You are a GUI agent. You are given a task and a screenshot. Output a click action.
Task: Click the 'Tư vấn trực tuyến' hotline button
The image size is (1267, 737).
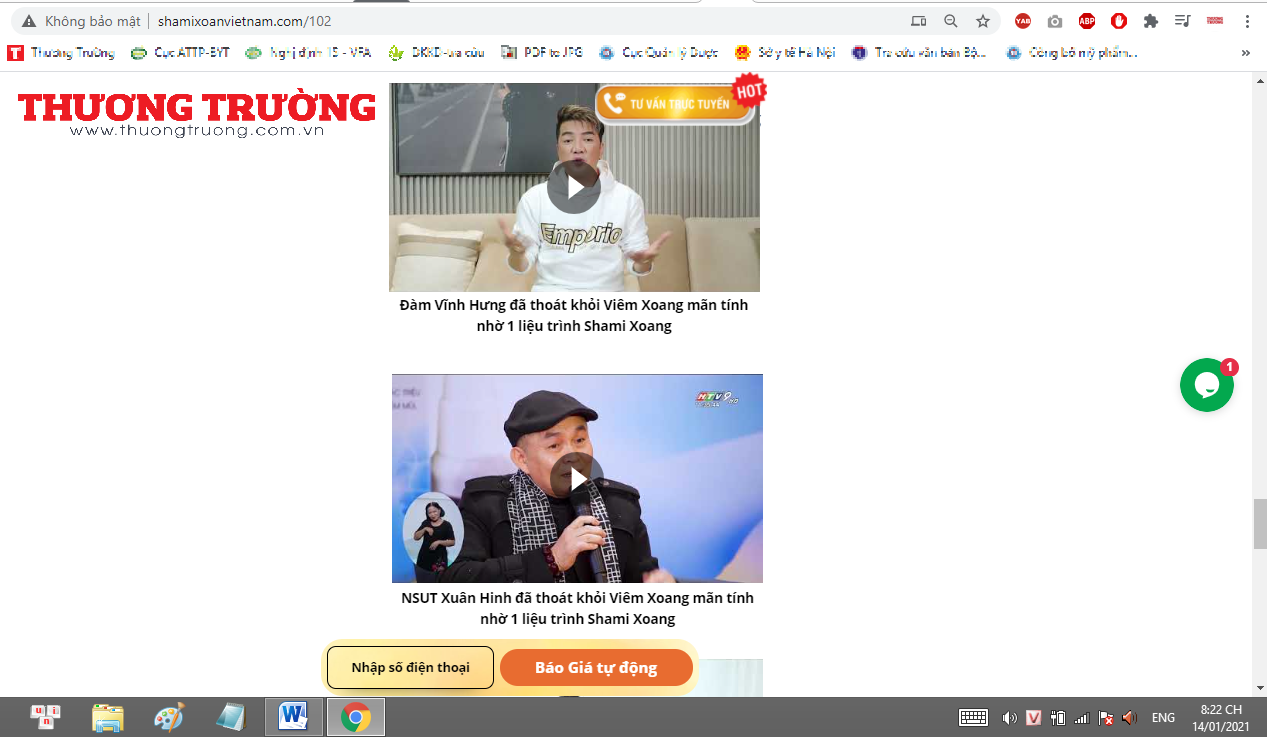pyautogui.click(x=673, y=104)
